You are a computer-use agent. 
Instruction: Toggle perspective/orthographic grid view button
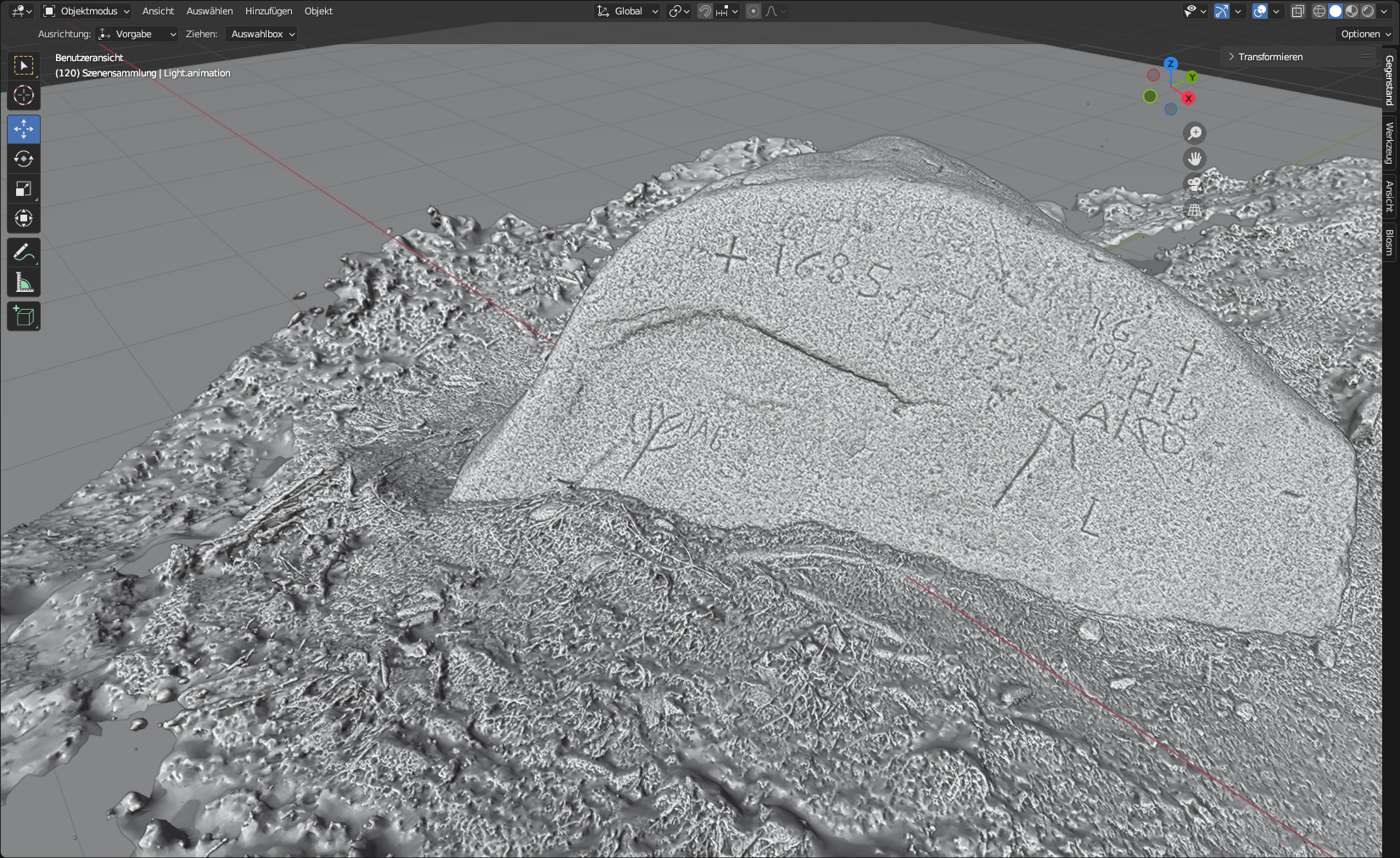pyautogui.click(x=1195, y=210)
